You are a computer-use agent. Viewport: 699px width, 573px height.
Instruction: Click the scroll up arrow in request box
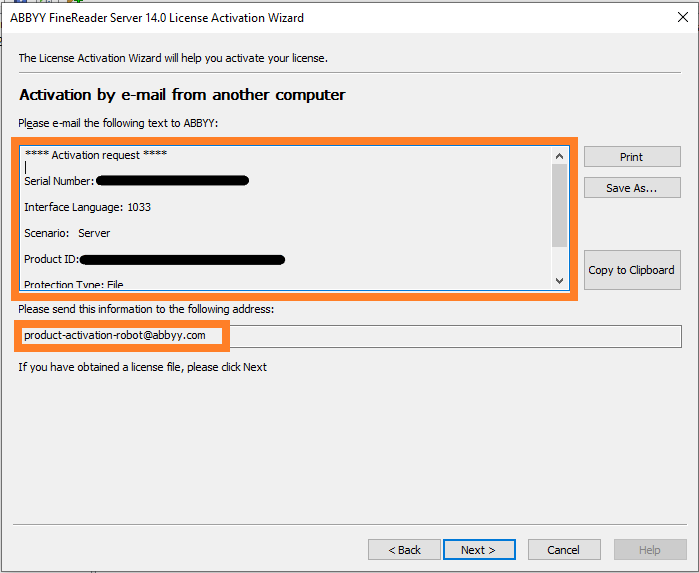pos(559,156)
